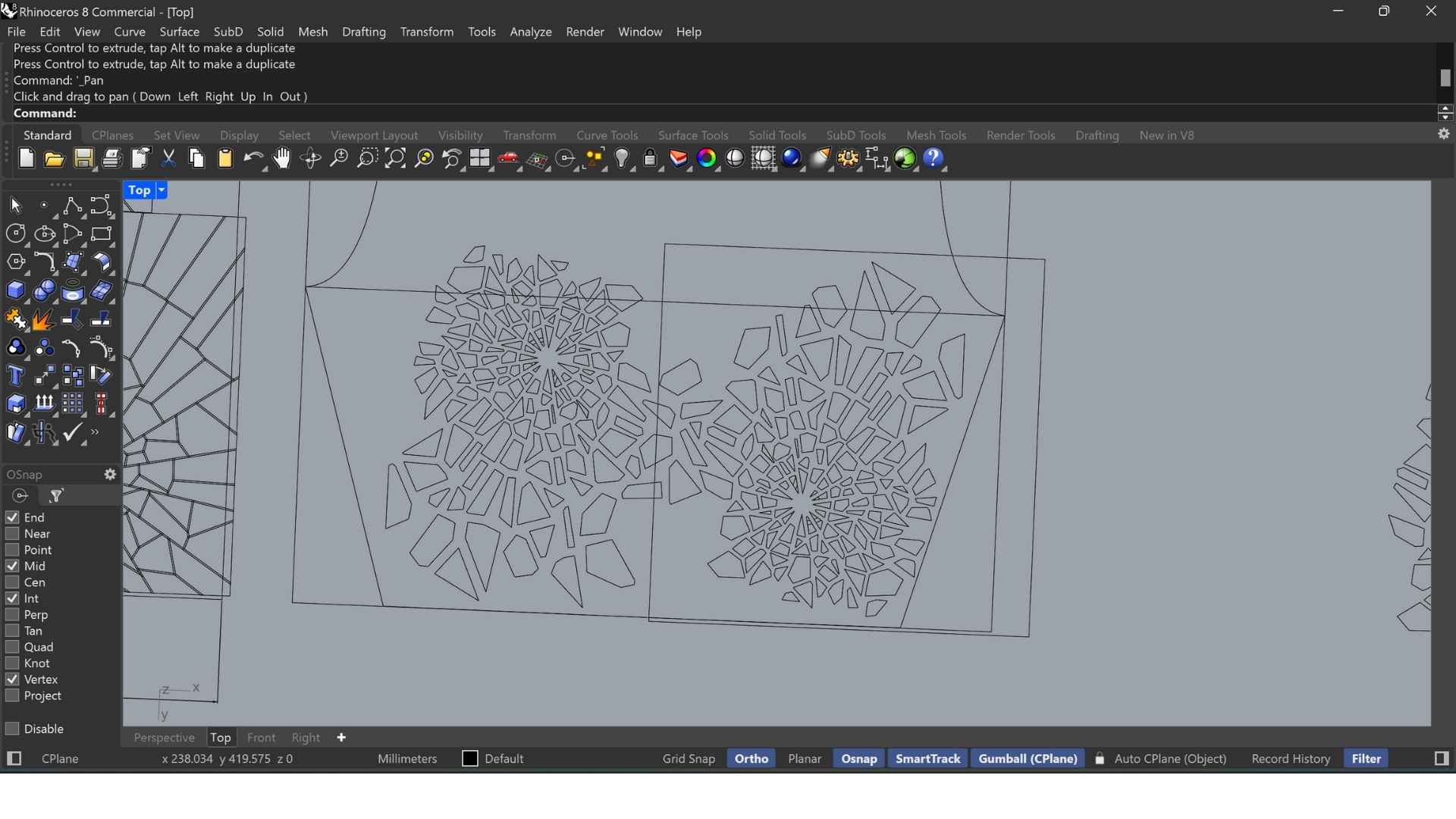Viewport: 1456px width, 819px height.
Task: Click the Millimeters units status field
Action: 408,760
